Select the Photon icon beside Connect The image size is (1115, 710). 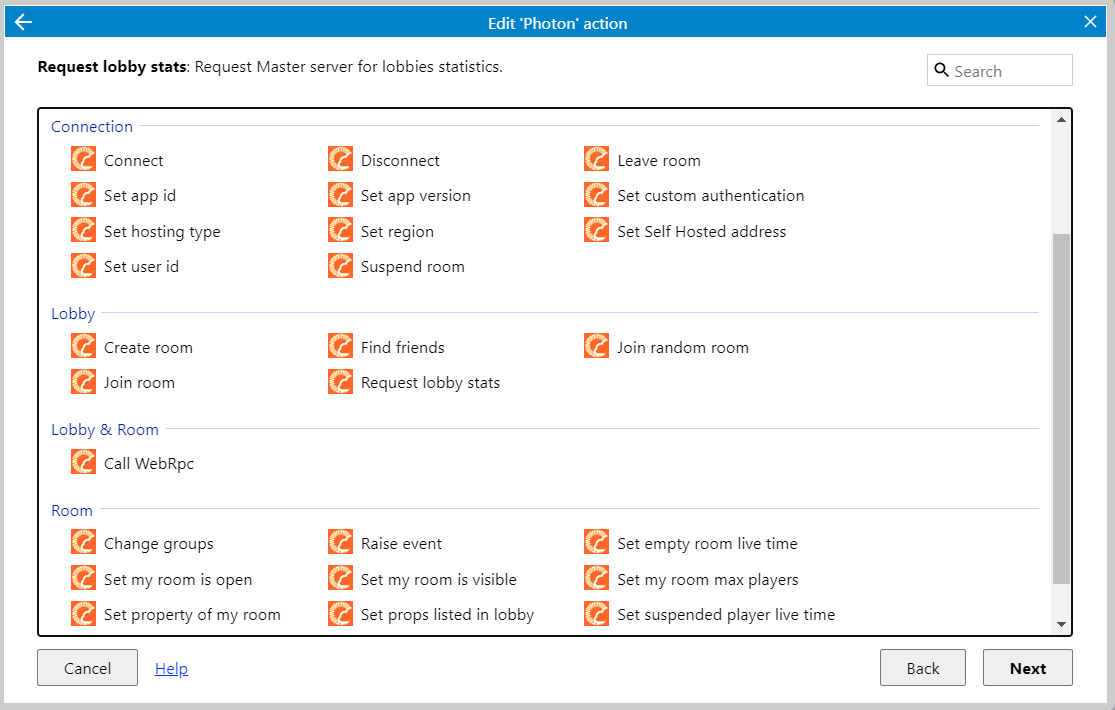(83, 159)
